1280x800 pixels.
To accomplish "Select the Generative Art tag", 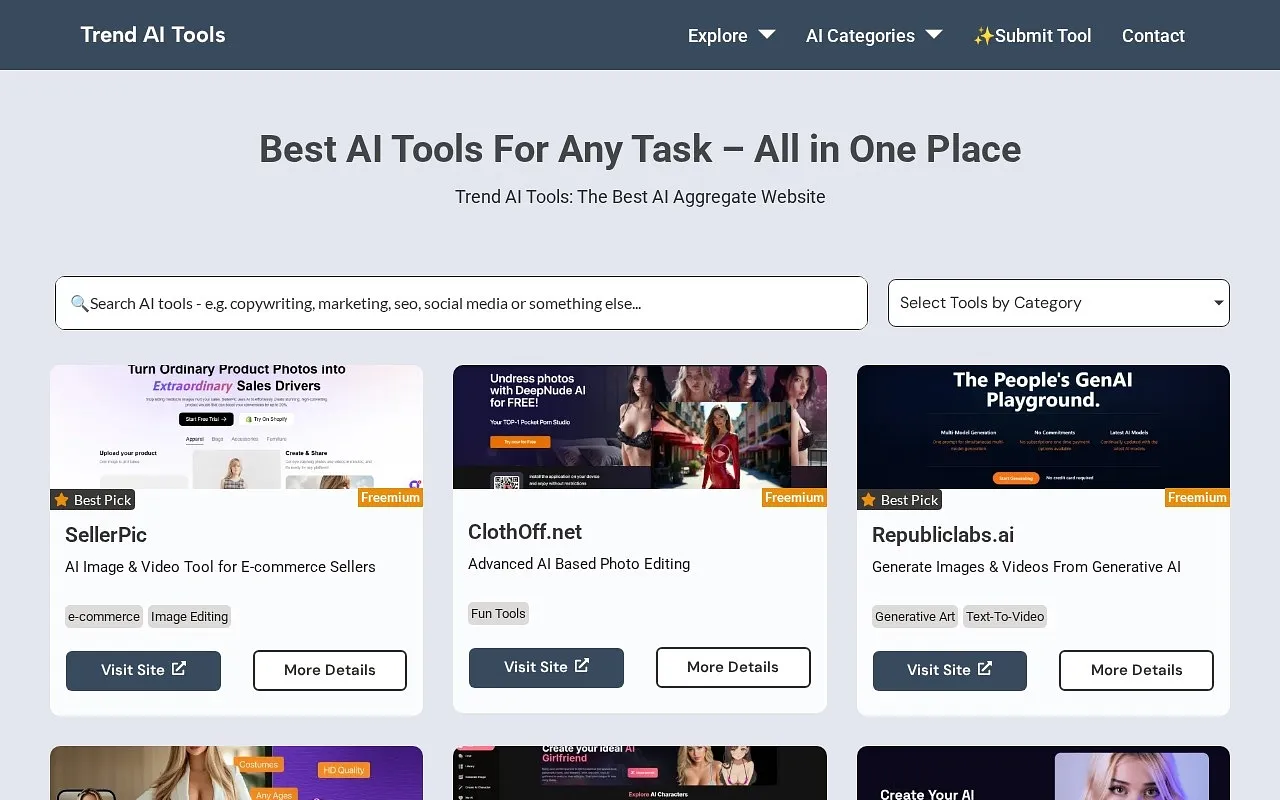I will (x=915, y=616).
